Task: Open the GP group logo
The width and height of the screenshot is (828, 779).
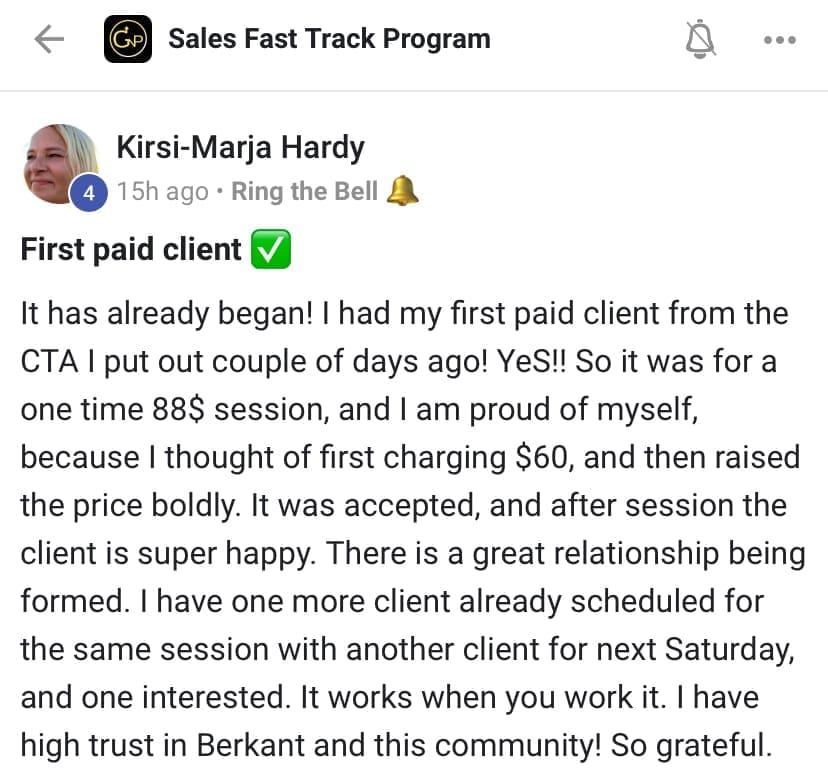Action: [x=128, y=40]
